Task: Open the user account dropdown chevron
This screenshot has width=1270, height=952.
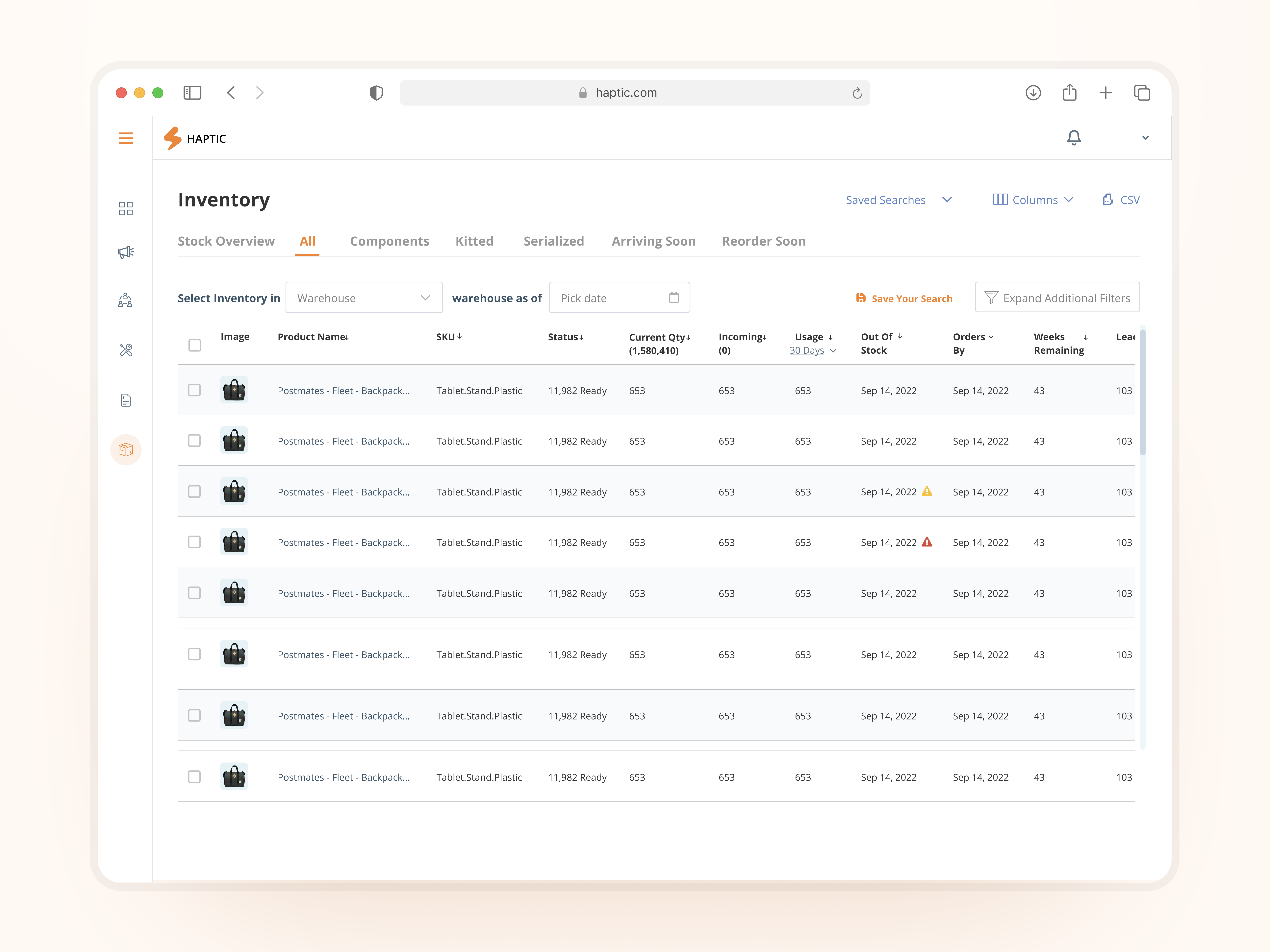Action: pos(1145,138)
